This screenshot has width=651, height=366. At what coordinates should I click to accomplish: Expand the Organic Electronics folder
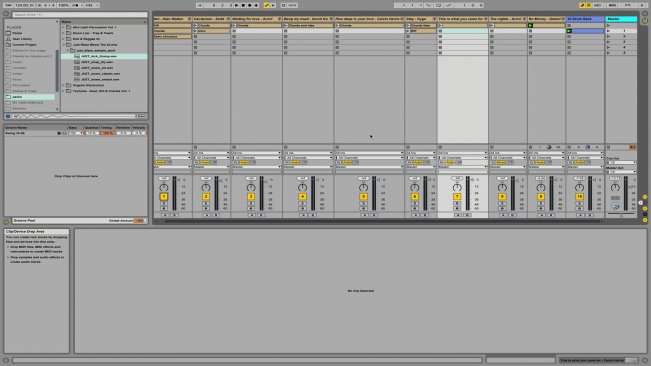pyautogui.click(x=64, y=85)
